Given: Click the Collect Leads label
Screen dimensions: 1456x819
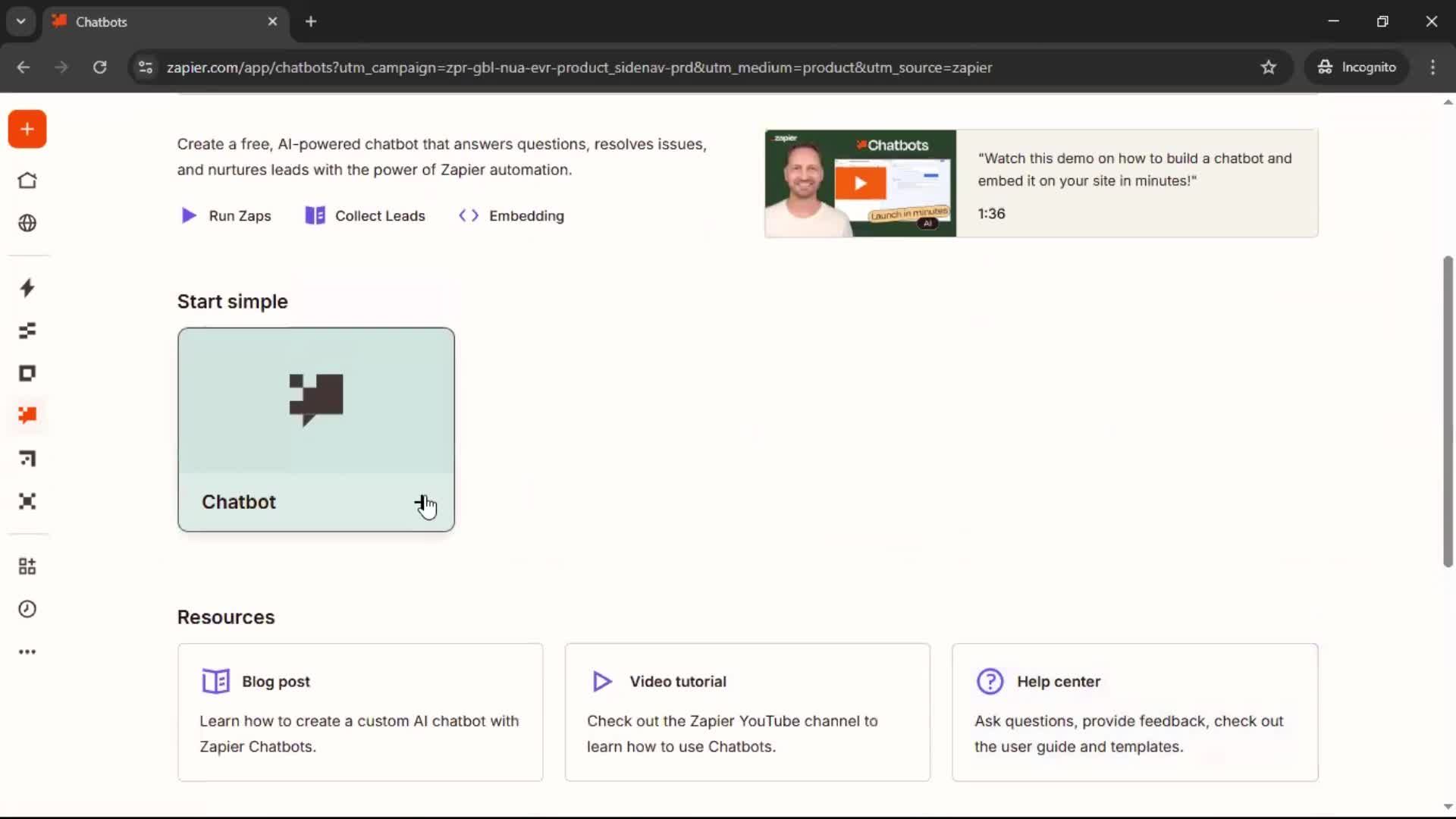Looking at the screenshot, I should tap(380, 215).
